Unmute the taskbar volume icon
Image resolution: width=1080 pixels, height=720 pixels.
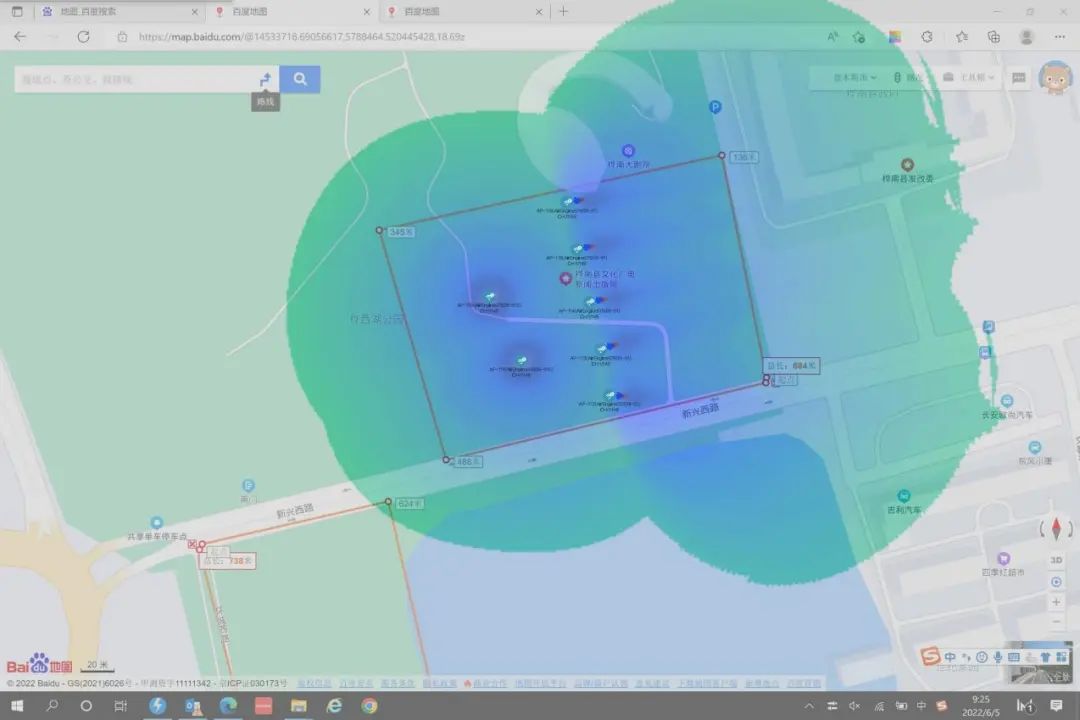854,706
